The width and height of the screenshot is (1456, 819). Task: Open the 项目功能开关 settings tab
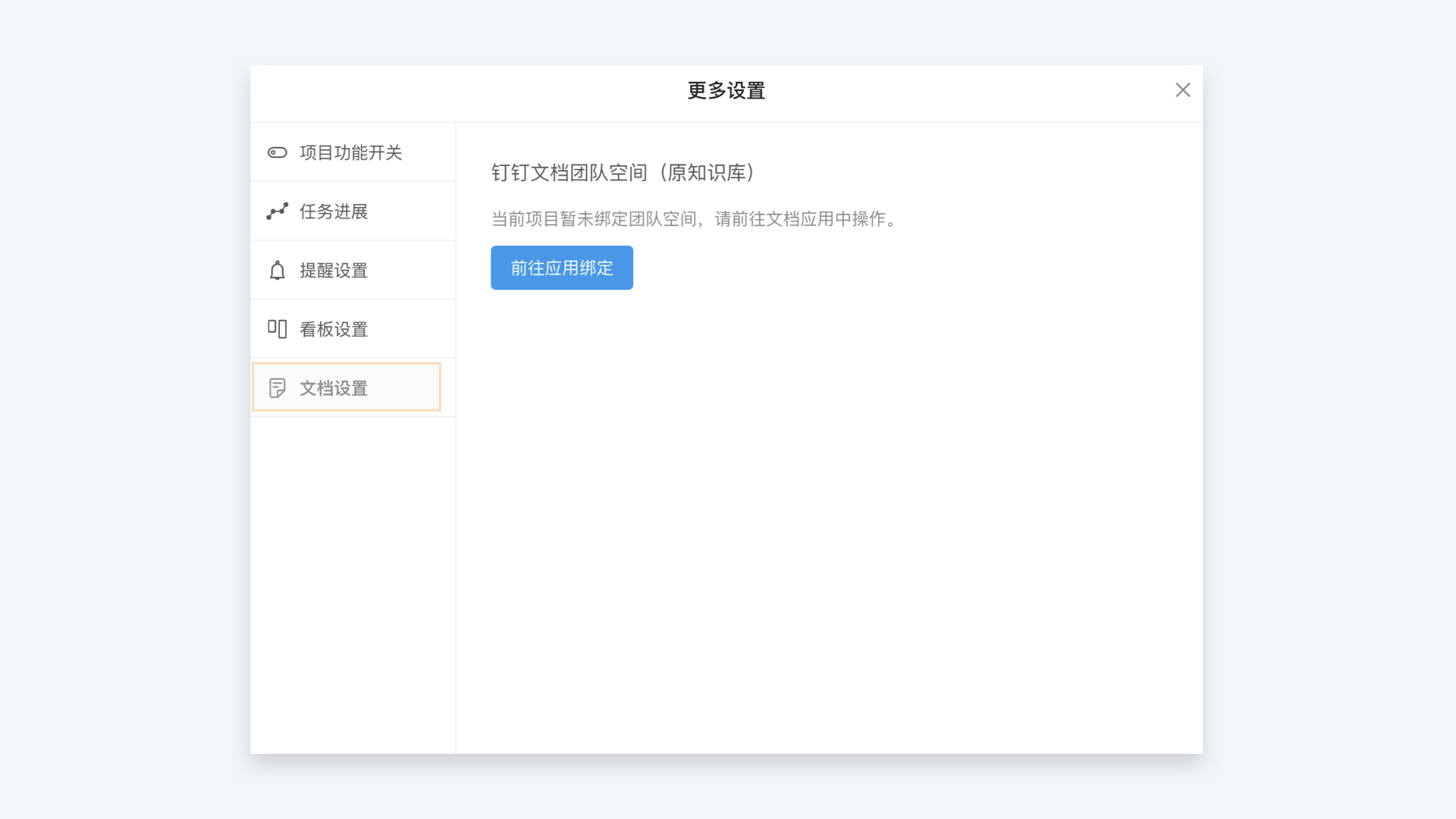350,152
